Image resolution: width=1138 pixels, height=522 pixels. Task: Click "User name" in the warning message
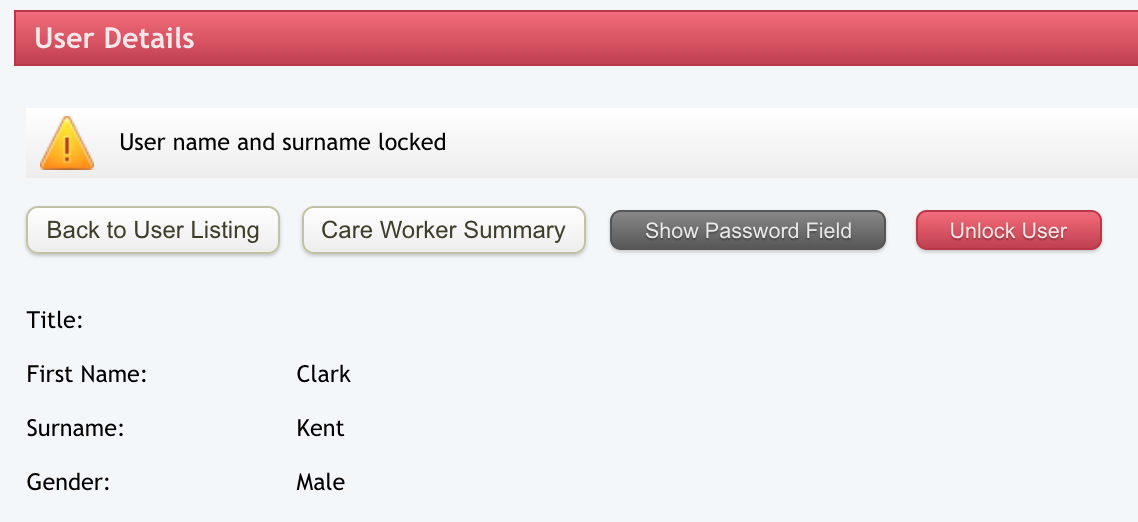[174, 142]
